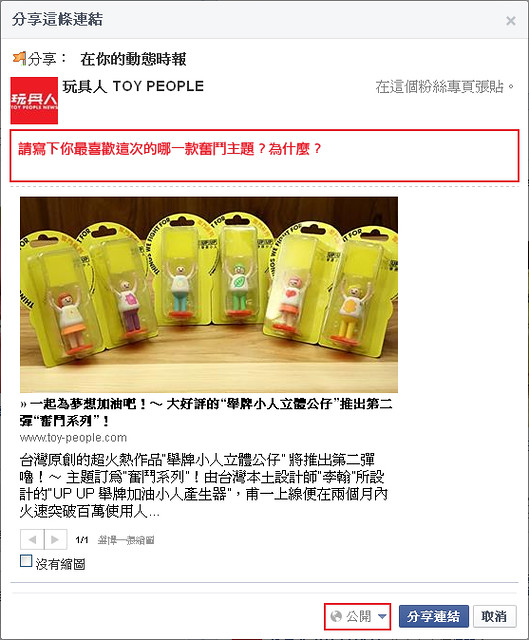Expand the 公開 privacy dropdown arrow
Viewport: 529px width, 640px height.
382,616
